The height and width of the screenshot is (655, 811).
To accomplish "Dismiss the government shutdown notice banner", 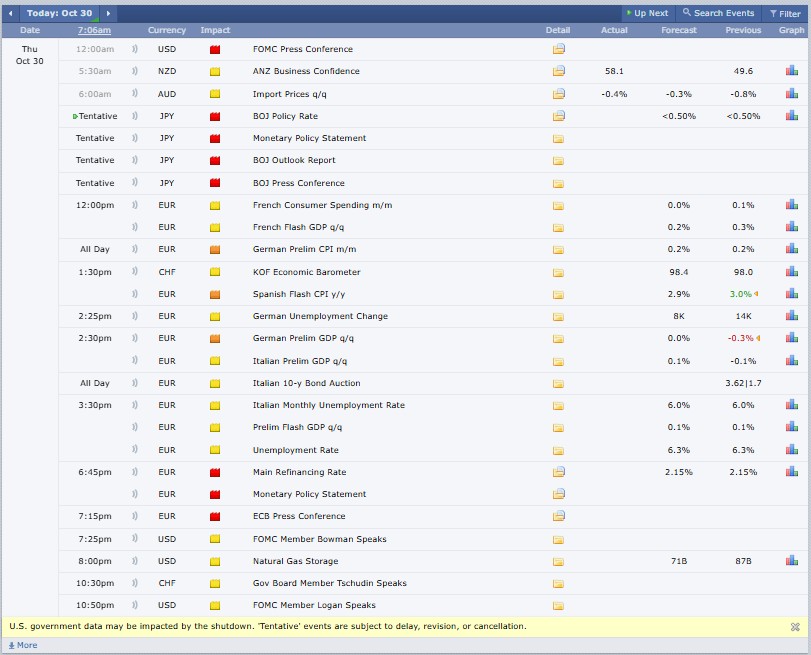I will pyautogui.click(x=795, y=627).
